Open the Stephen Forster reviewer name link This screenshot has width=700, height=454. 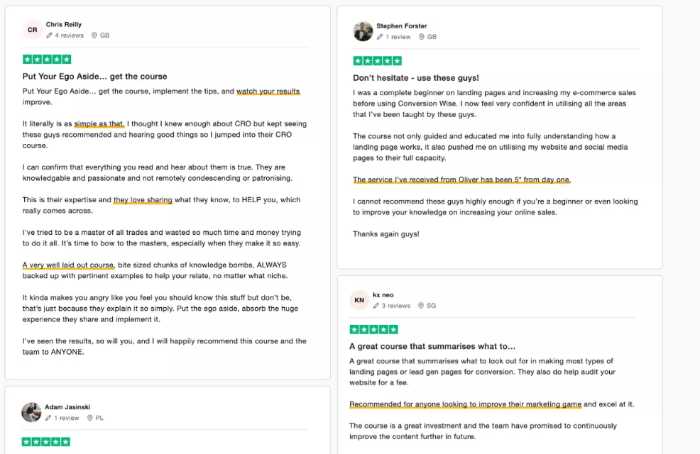click(401, 26)
